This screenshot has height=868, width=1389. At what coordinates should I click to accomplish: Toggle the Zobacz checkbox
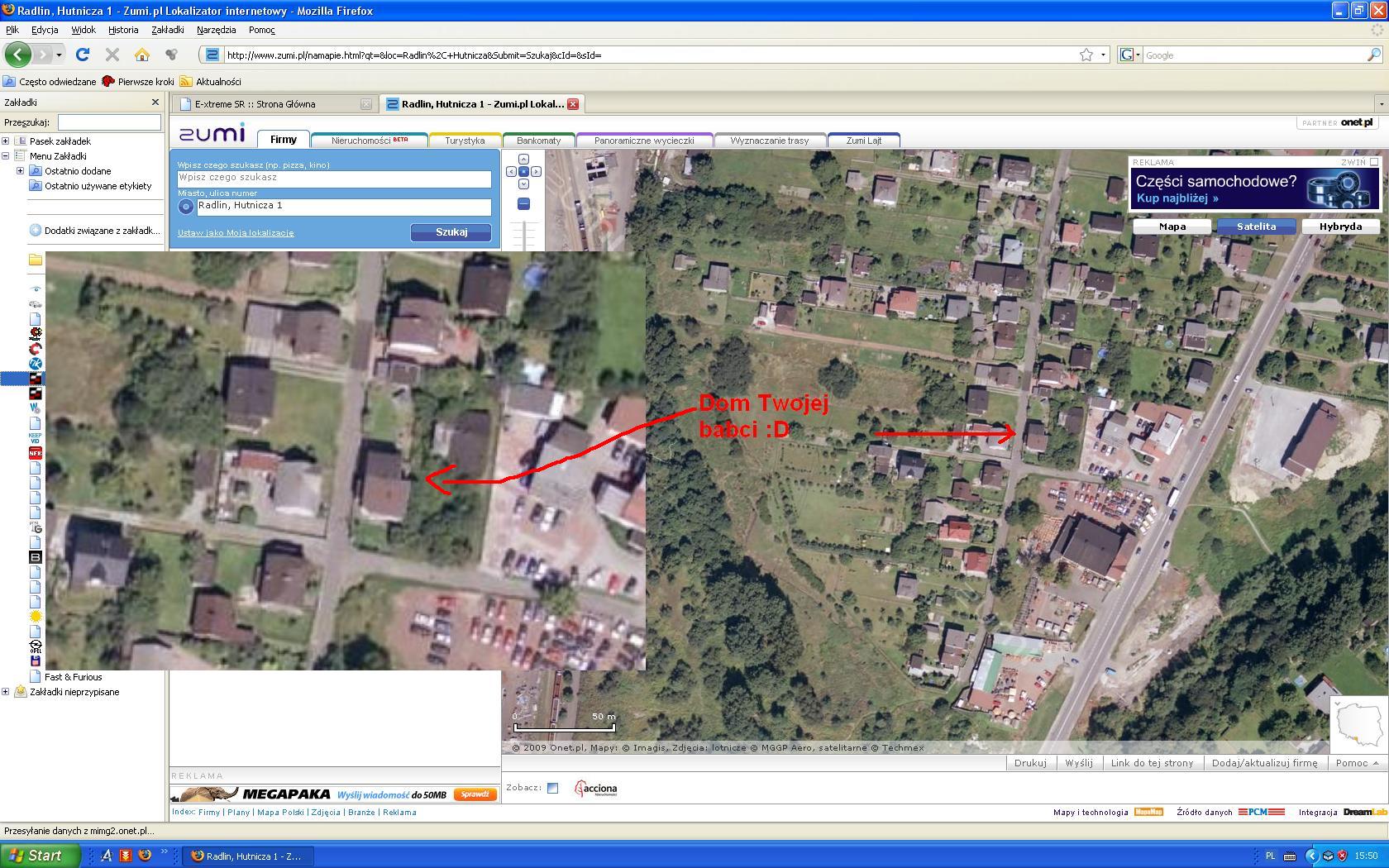tap(553, 788)
